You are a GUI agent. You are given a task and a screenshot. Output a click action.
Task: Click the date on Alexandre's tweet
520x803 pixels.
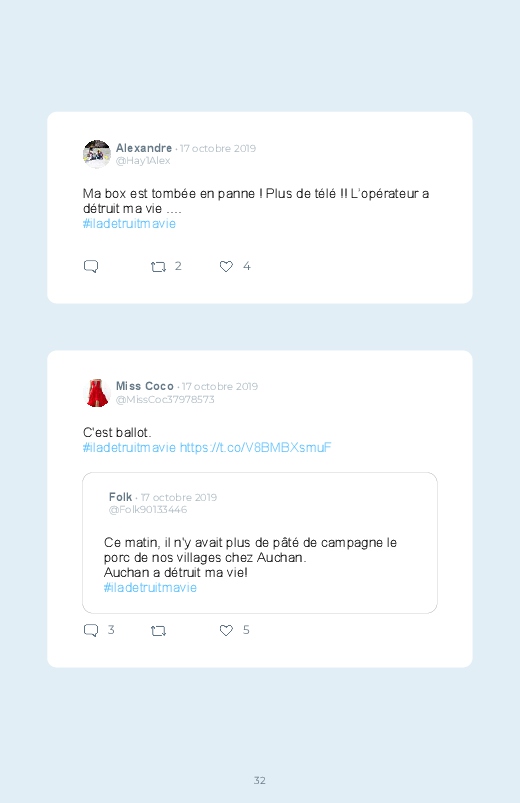pyautogui.click(x=218, y=149)
